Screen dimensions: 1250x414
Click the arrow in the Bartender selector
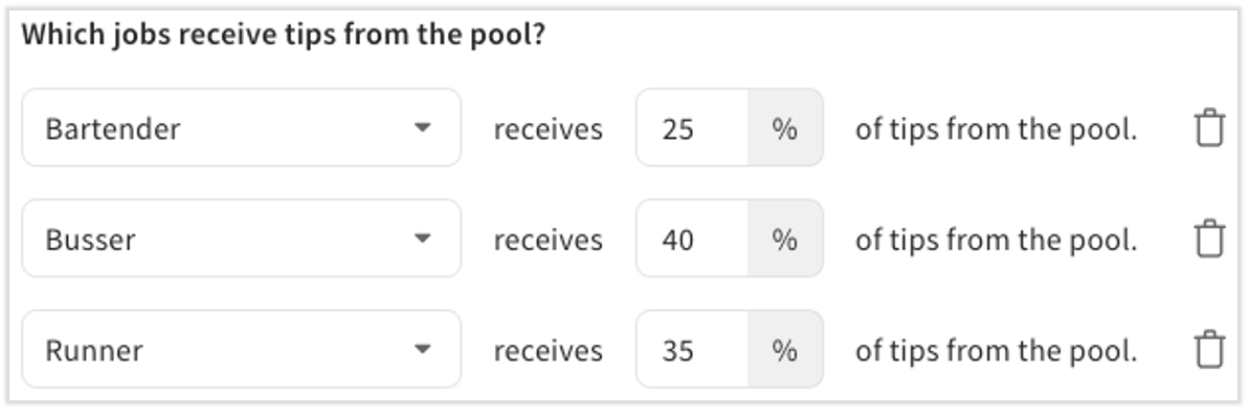click(423, 128)
